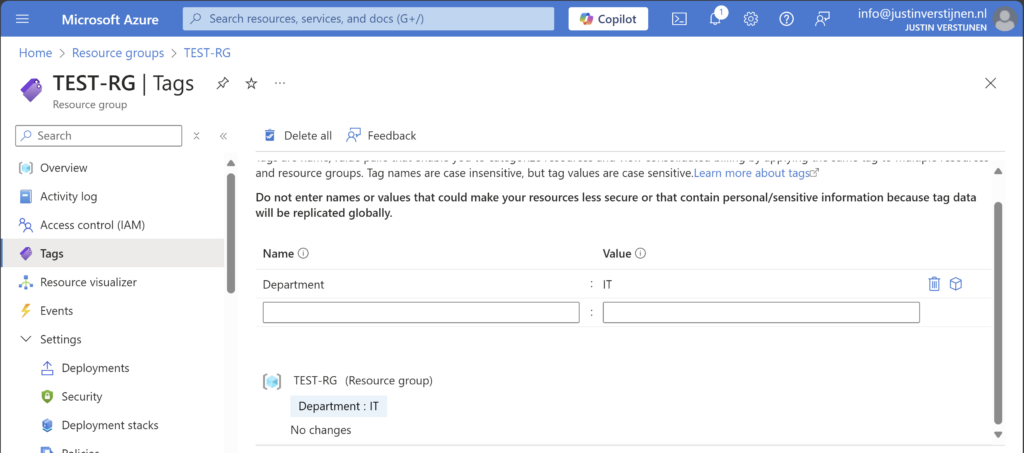Collapse the Settings section in sidebar
The height and width of the screenshot is (453, 1024).
coord(25,339)
